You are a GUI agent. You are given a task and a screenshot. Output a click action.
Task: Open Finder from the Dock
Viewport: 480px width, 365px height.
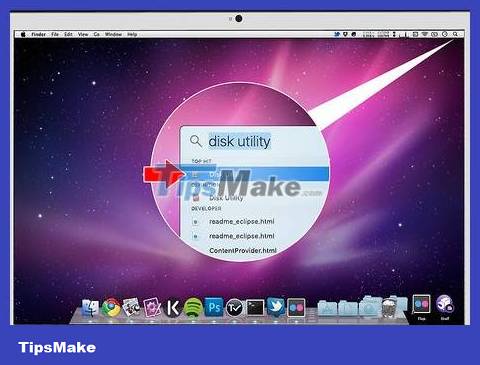(90, 307)
